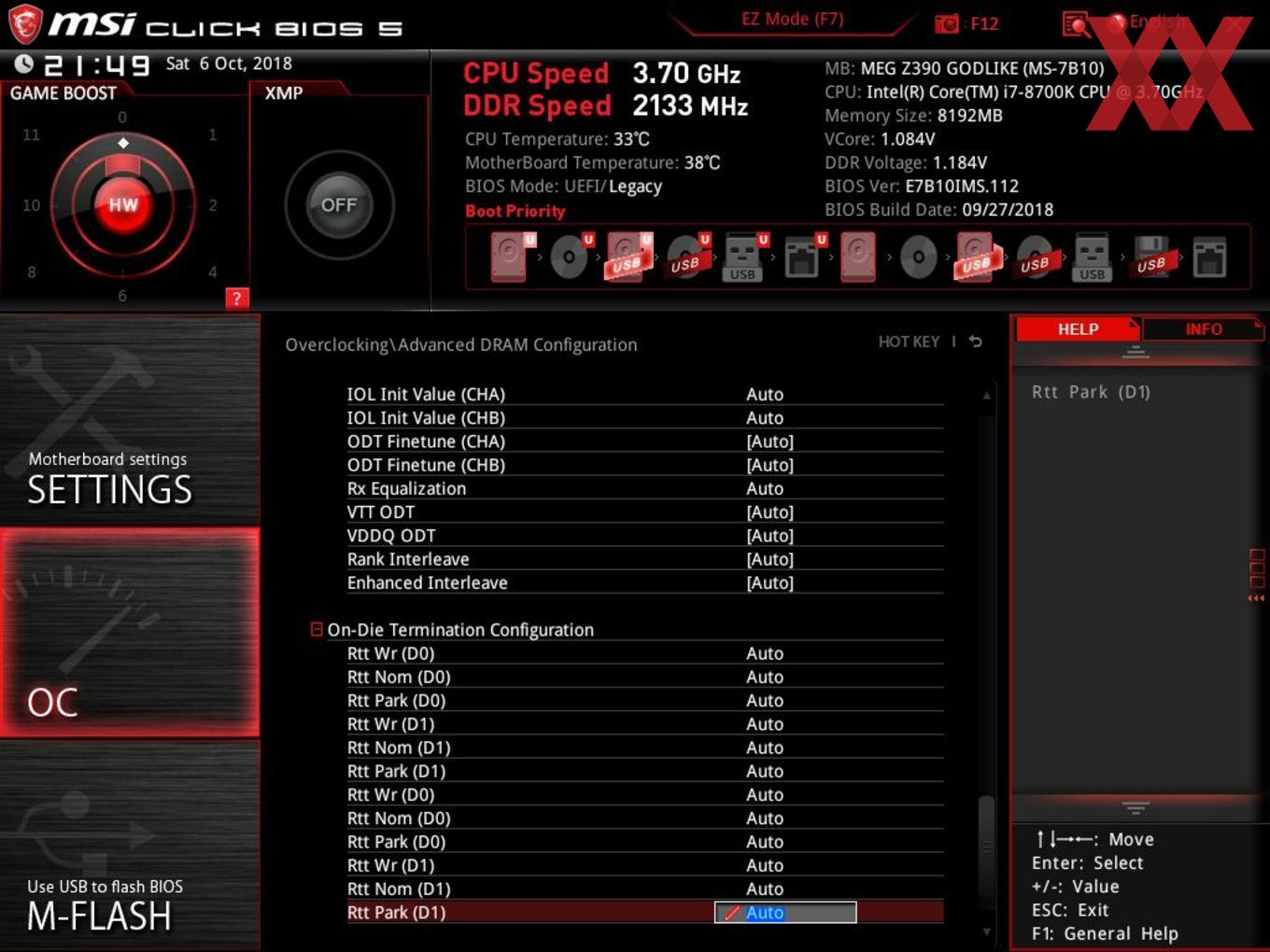Switch to EZ Mode (F7)
Viewport: 1270px width, 952px height.
[x=792, y=19]
